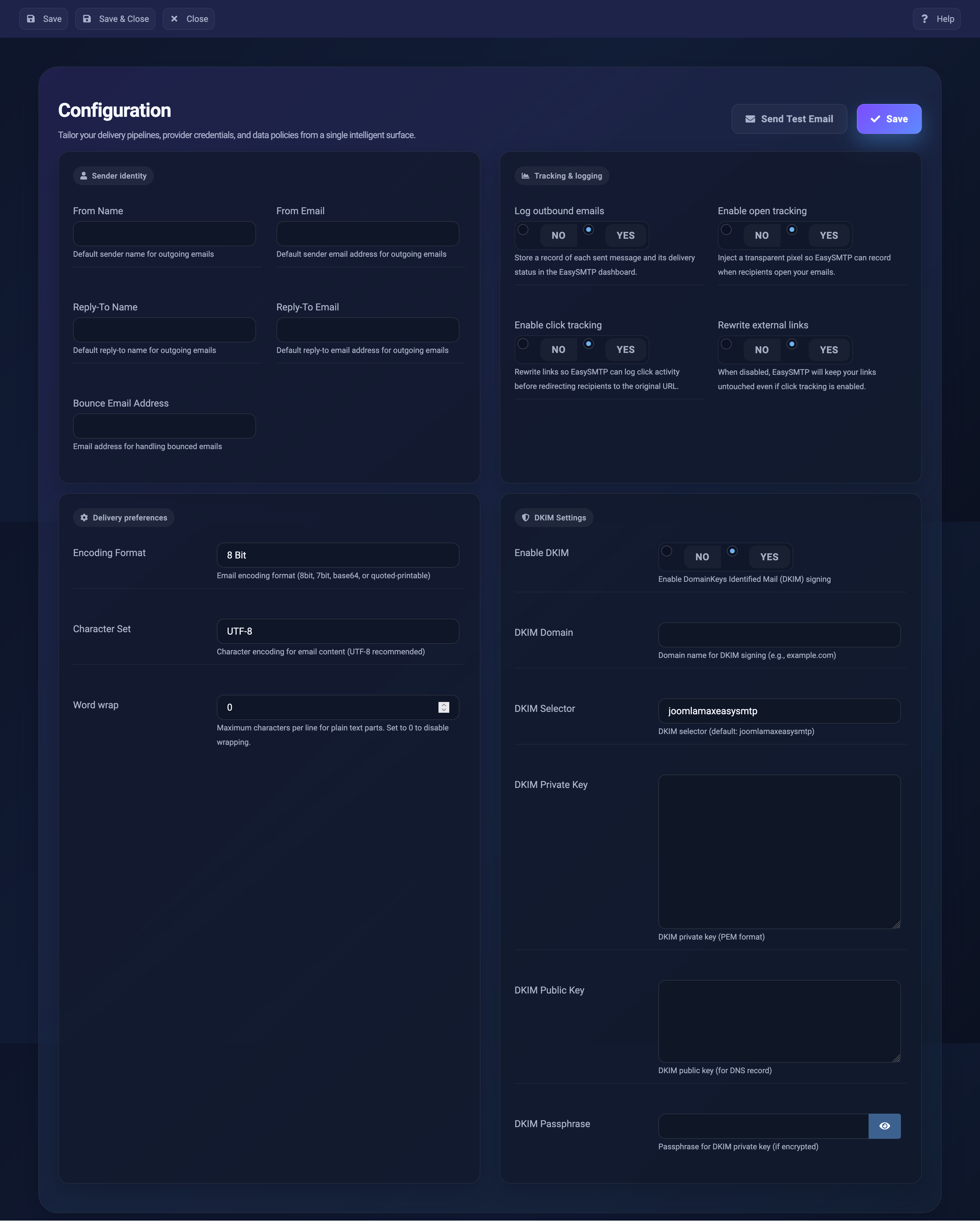This screenshot has height=1223, width=980.
Task: Click the checkmark icon on purple Save button
Action: (x=875, y=119)
